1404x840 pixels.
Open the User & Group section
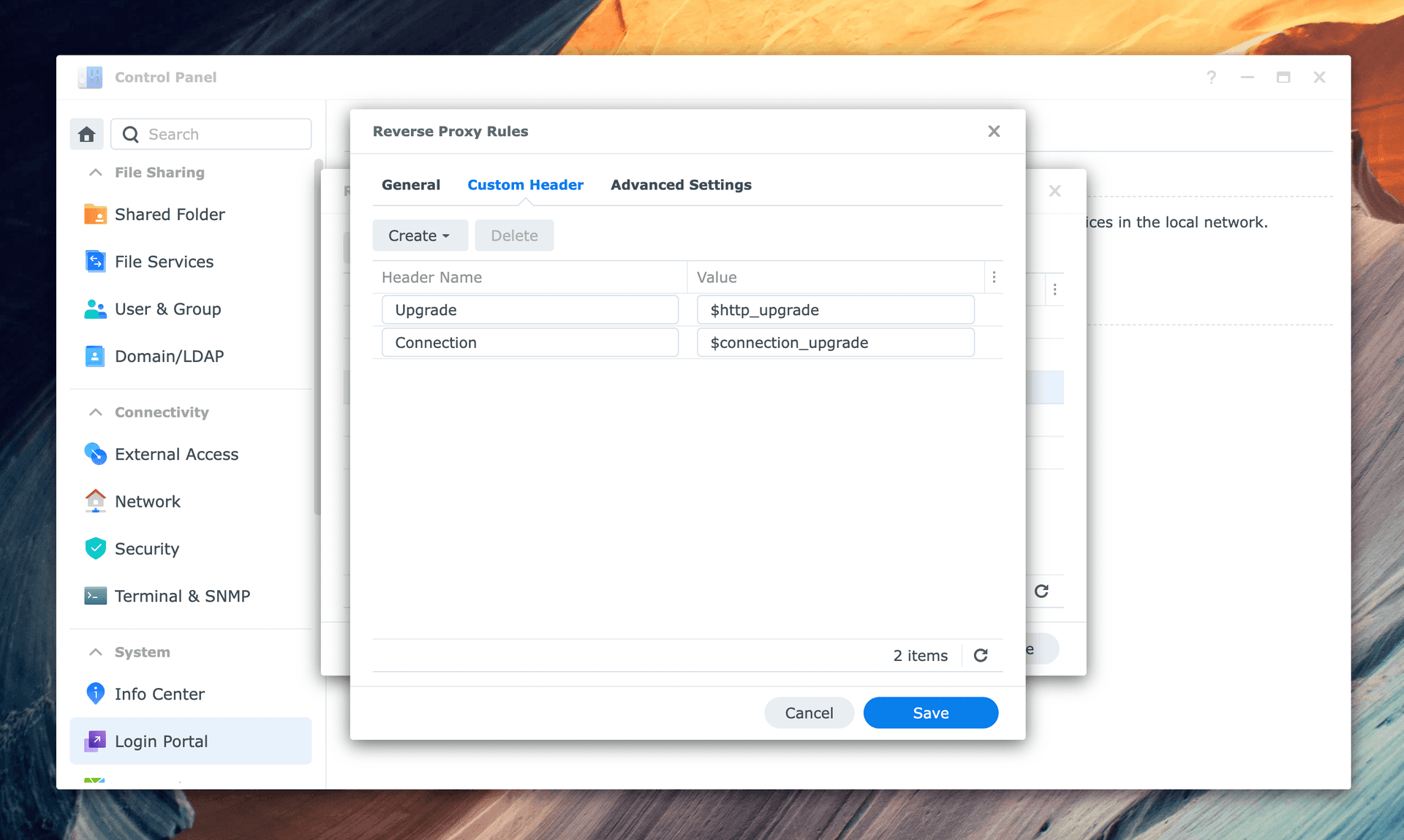pyautogui.click(x=167, y=309)
